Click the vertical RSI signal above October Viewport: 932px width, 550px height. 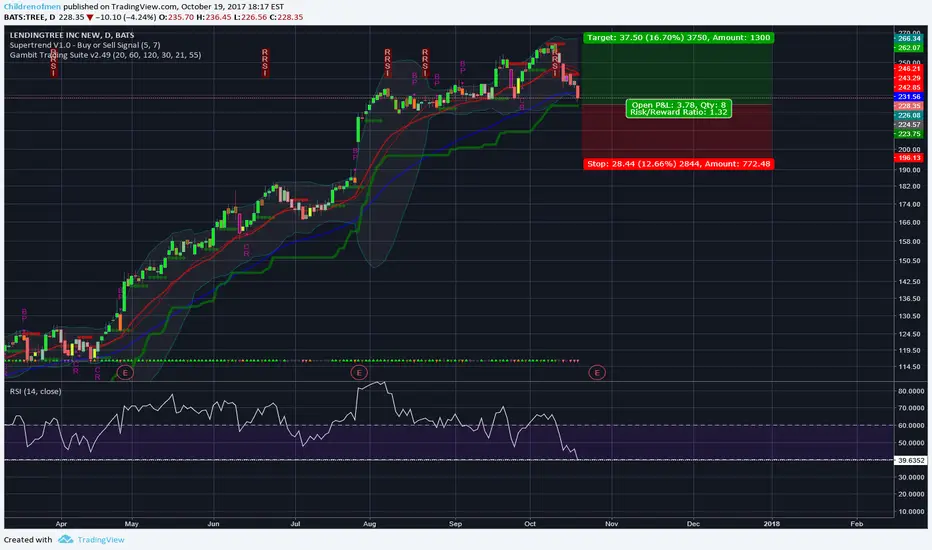[x=555, y=63]
